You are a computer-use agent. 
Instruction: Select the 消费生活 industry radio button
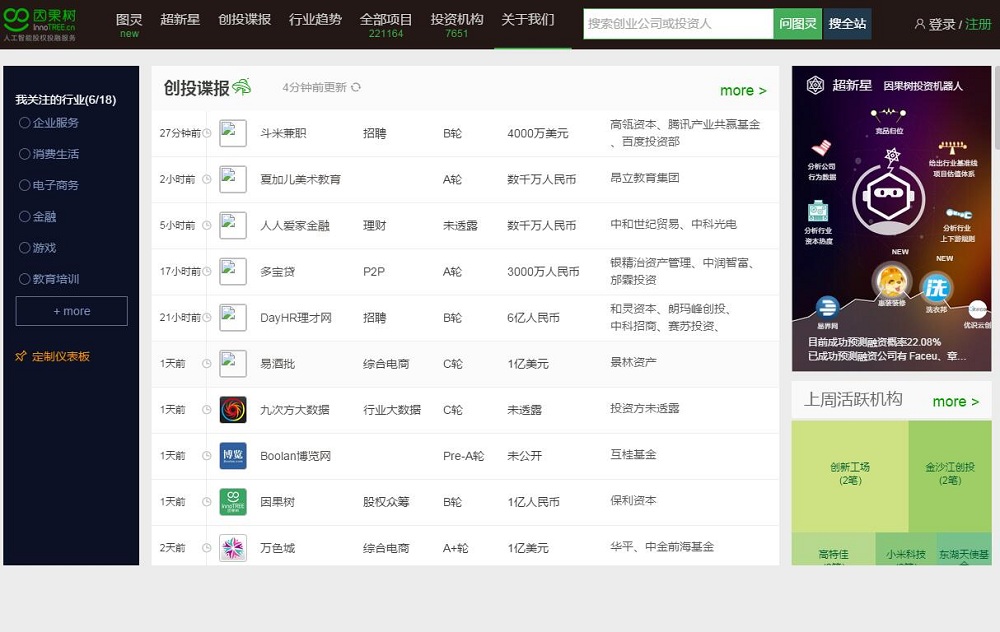click(24, 154)
